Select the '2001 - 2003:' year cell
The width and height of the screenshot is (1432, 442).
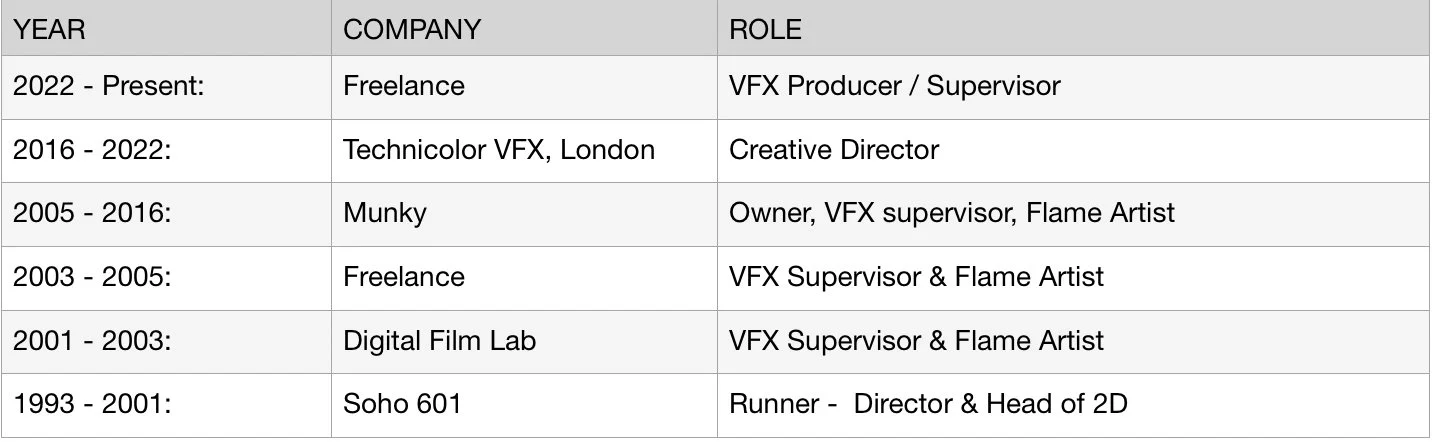coord(91,340)
